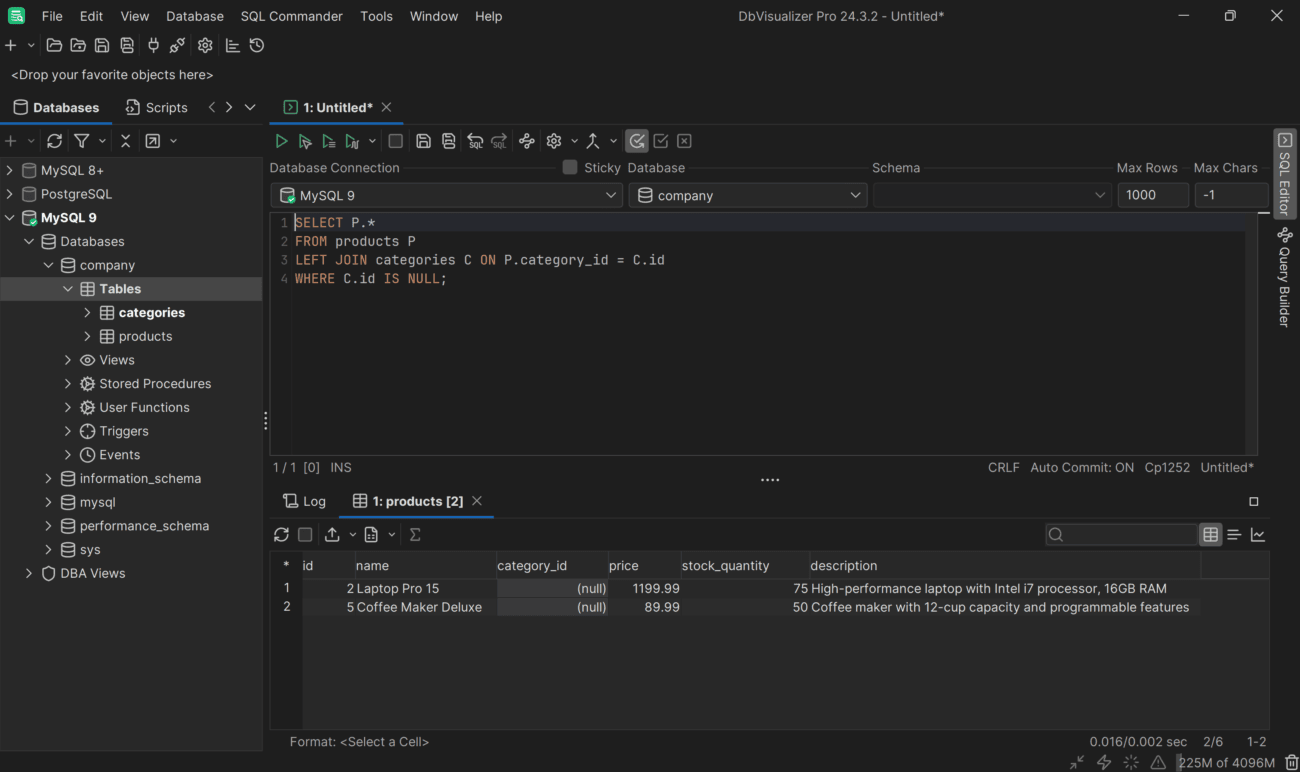Expand the Stored Procedures node
This screenshot has height=772, width=1300.
coord(68,384)
